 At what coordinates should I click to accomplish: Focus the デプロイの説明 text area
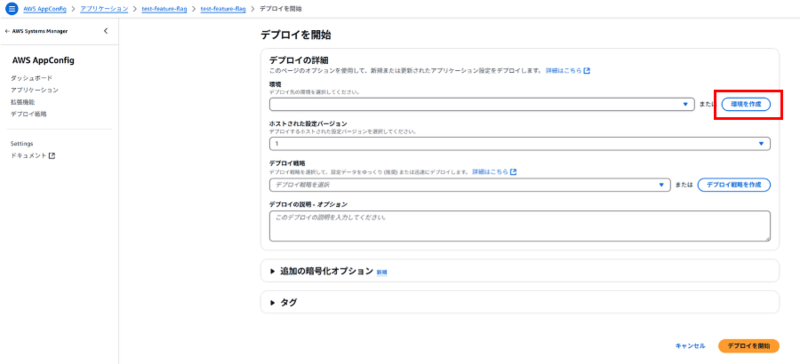click(519, 226)
